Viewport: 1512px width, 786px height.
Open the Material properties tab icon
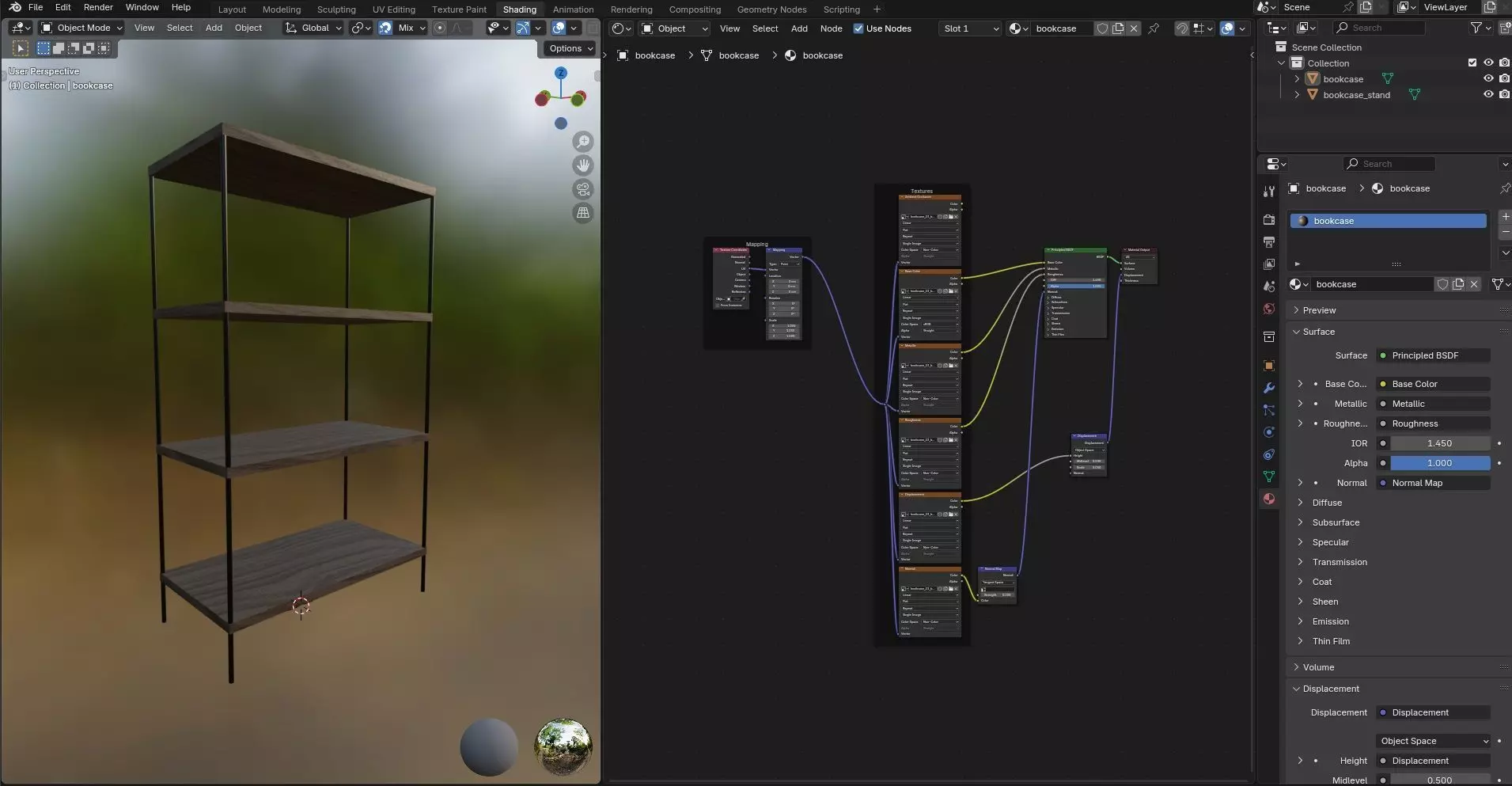coord(1269,499)
